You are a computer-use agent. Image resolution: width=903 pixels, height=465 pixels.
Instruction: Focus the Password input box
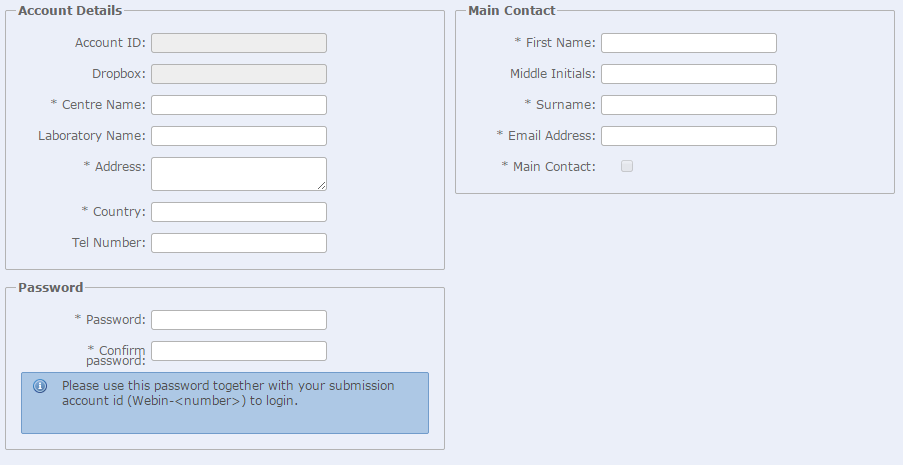(239, 320)
